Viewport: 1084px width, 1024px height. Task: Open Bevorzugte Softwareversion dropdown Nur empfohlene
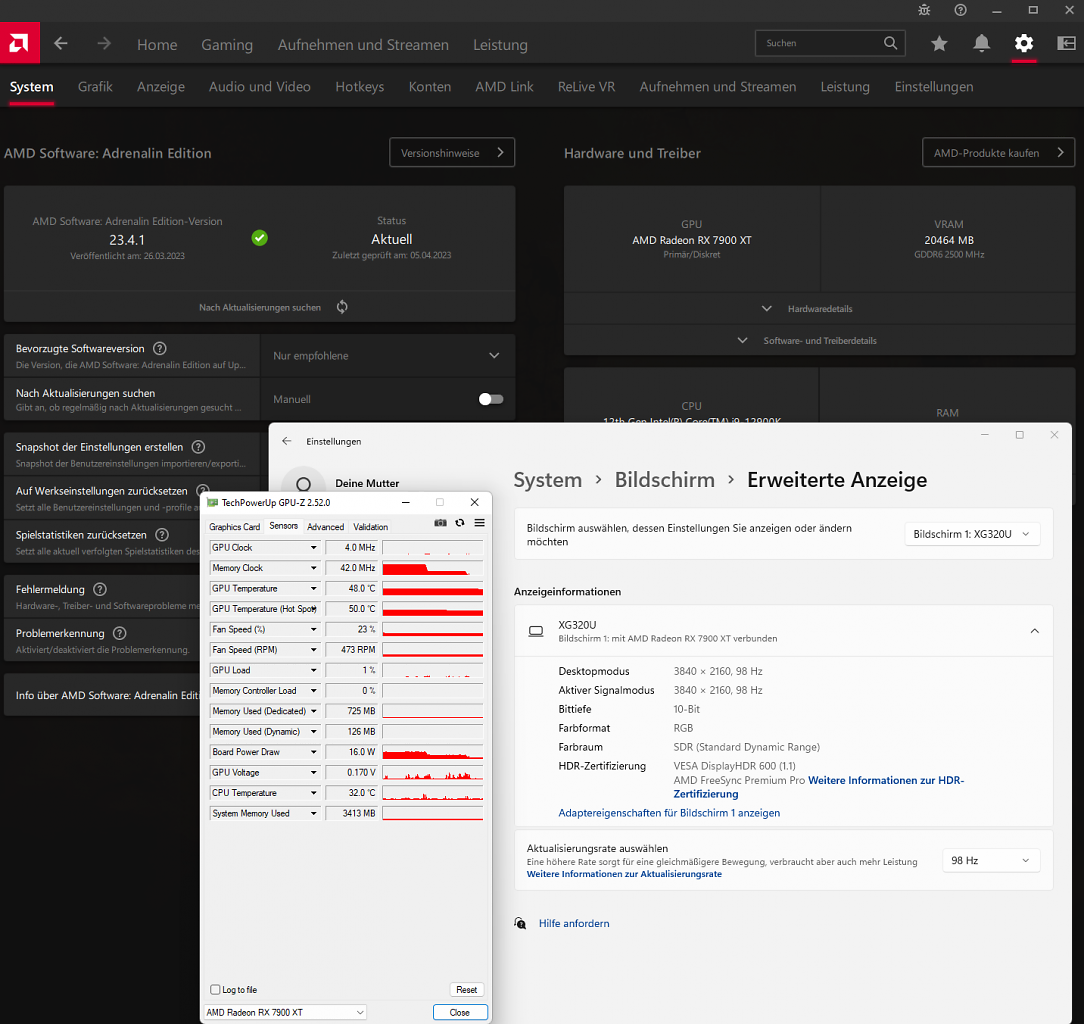coord(387,355)
